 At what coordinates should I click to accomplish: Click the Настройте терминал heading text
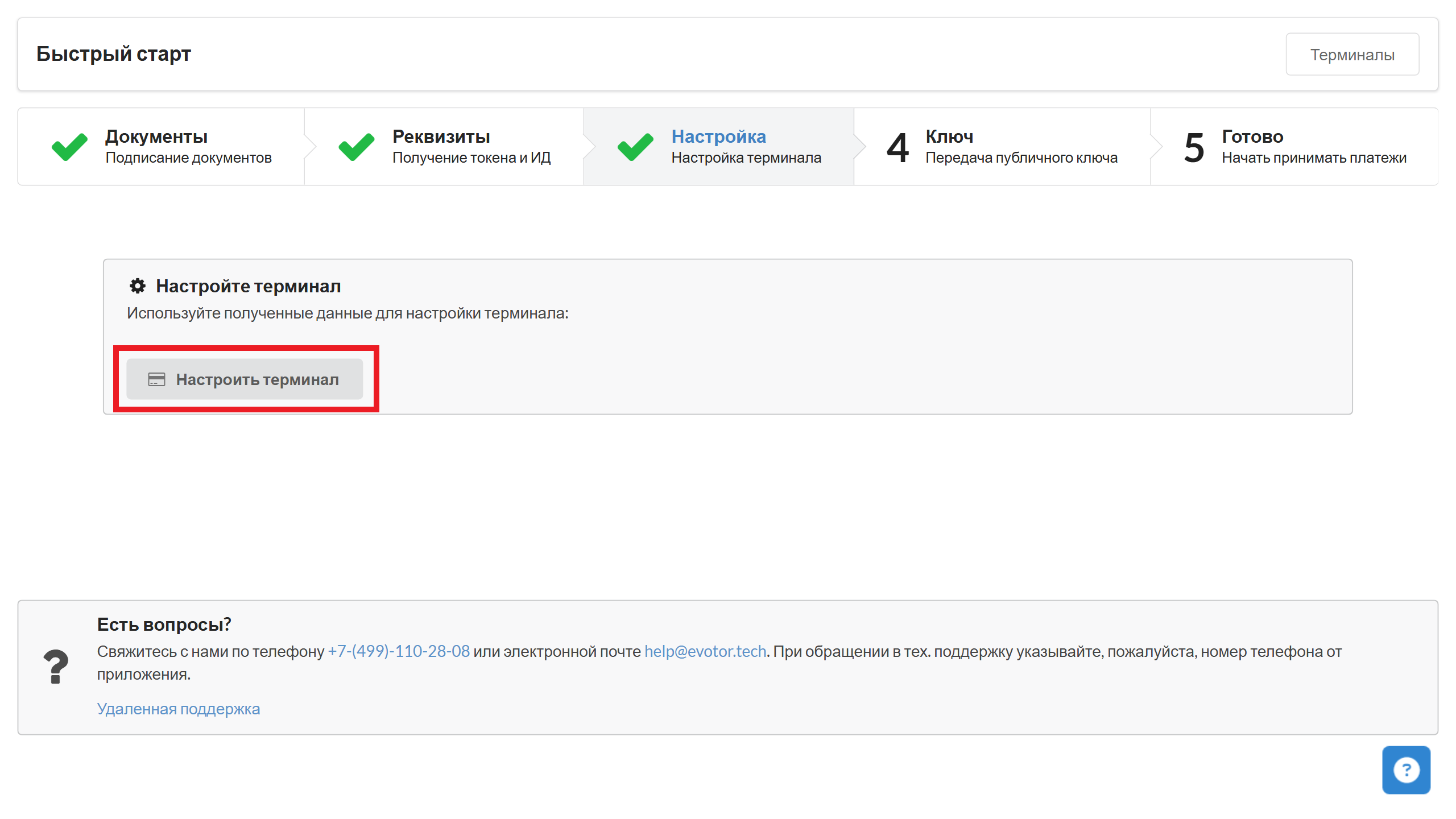pyautogui.click(x=249, y=286)
